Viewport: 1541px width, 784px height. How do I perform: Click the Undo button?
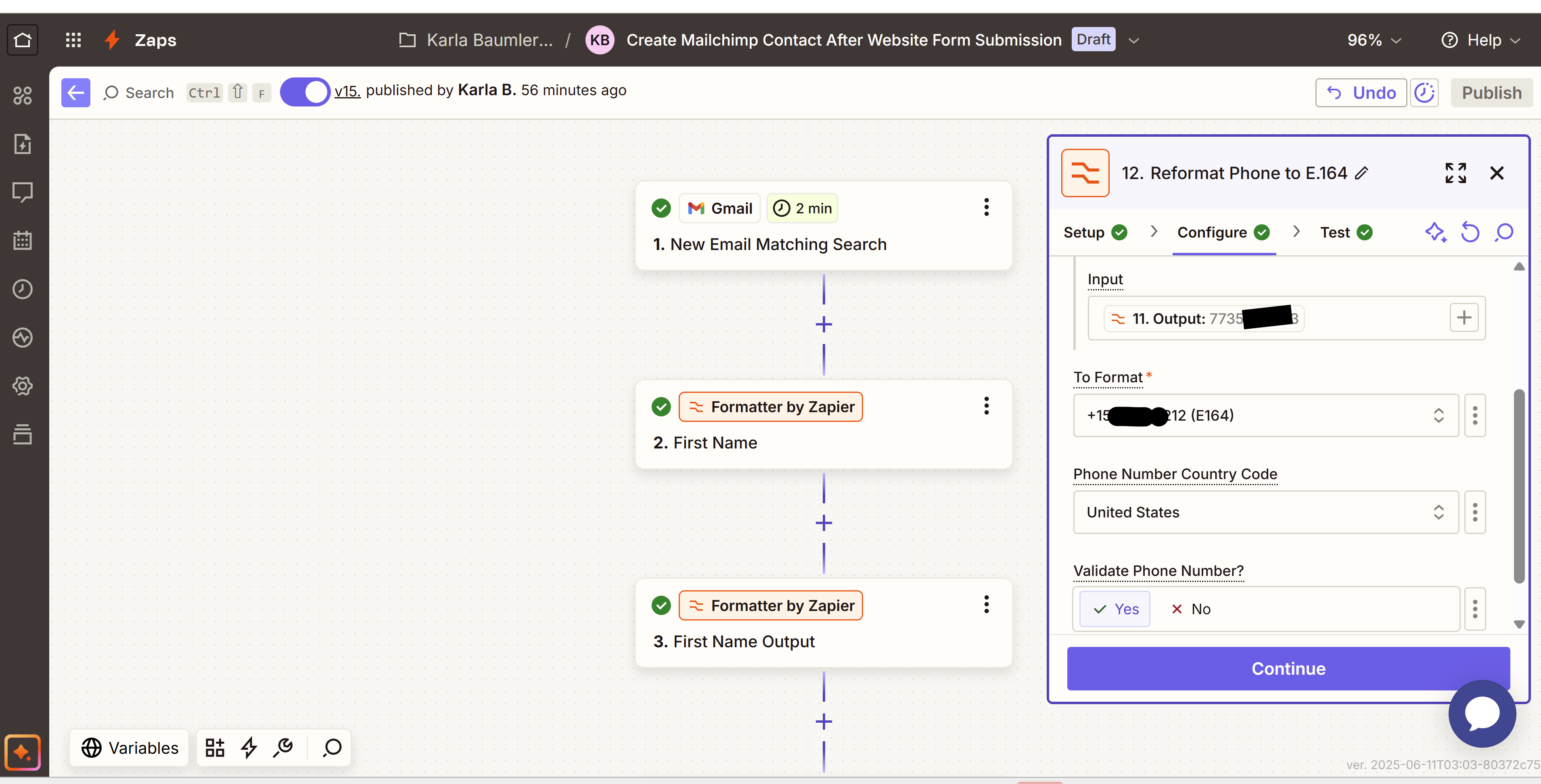1361,93
